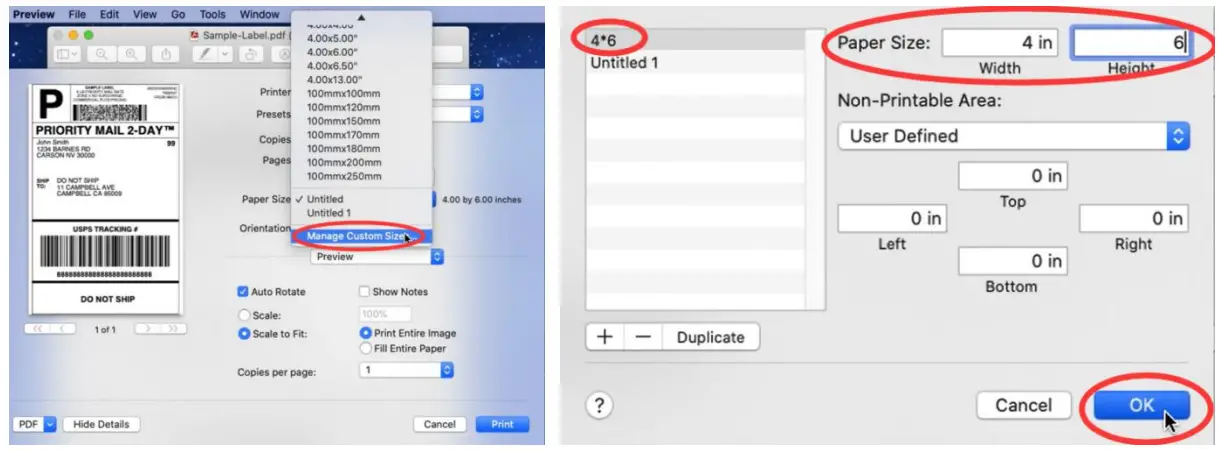Expand the User Defined non-printable area dropdown

tap(1013, 136)
